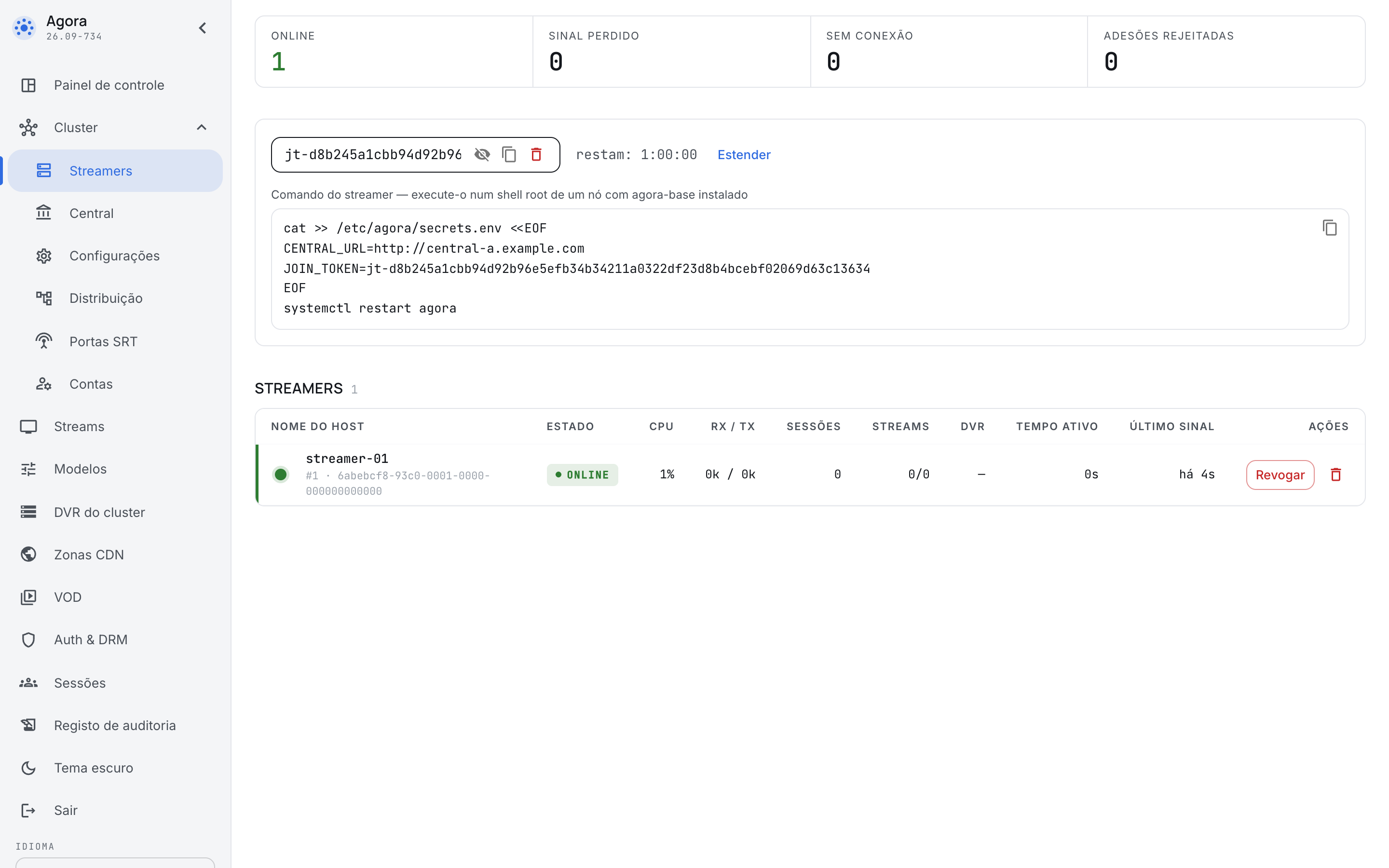
Task: Click the Zonas CDN globe icon
Action: point(28,555)
